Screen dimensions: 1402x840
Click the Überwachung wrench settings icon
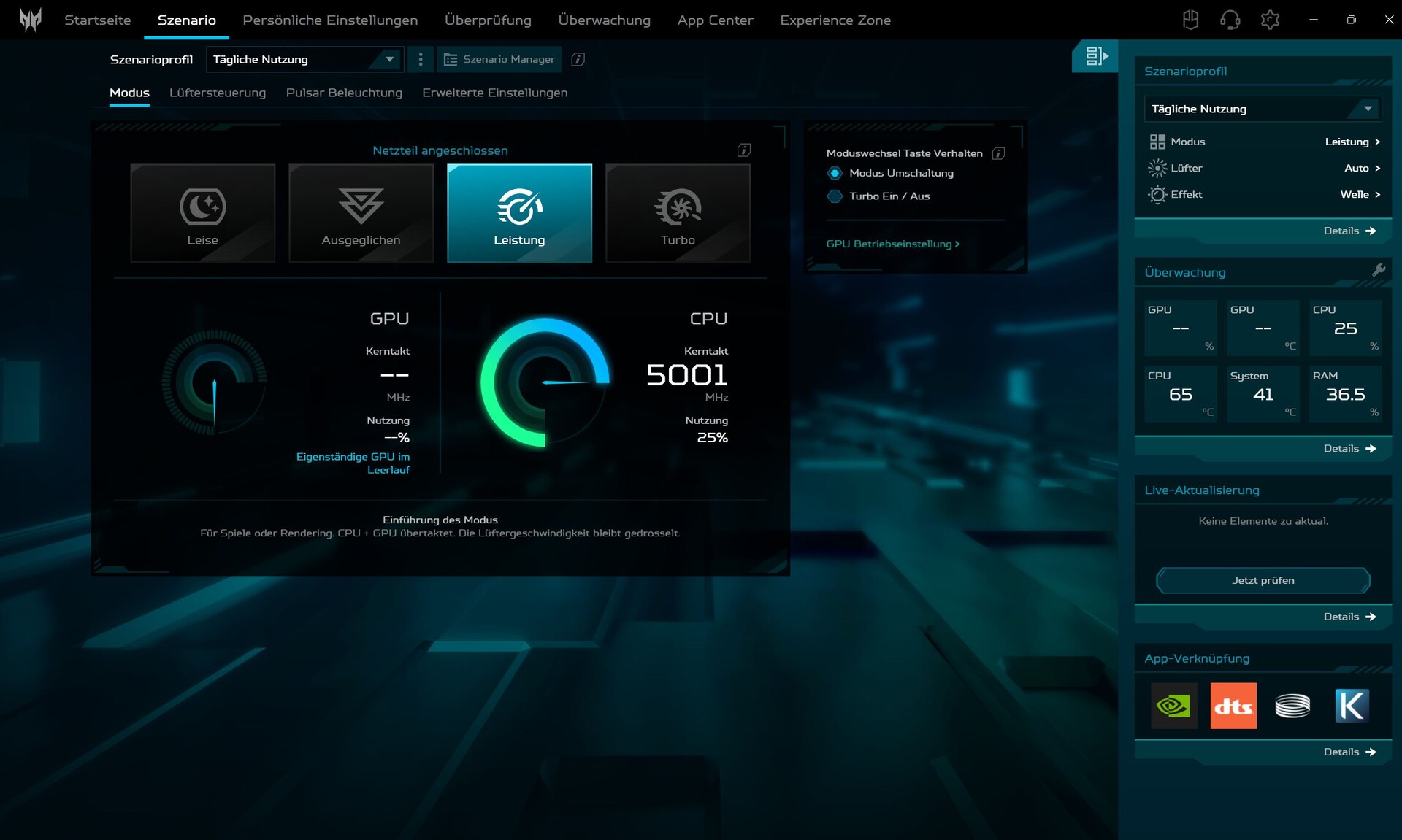1378,270
